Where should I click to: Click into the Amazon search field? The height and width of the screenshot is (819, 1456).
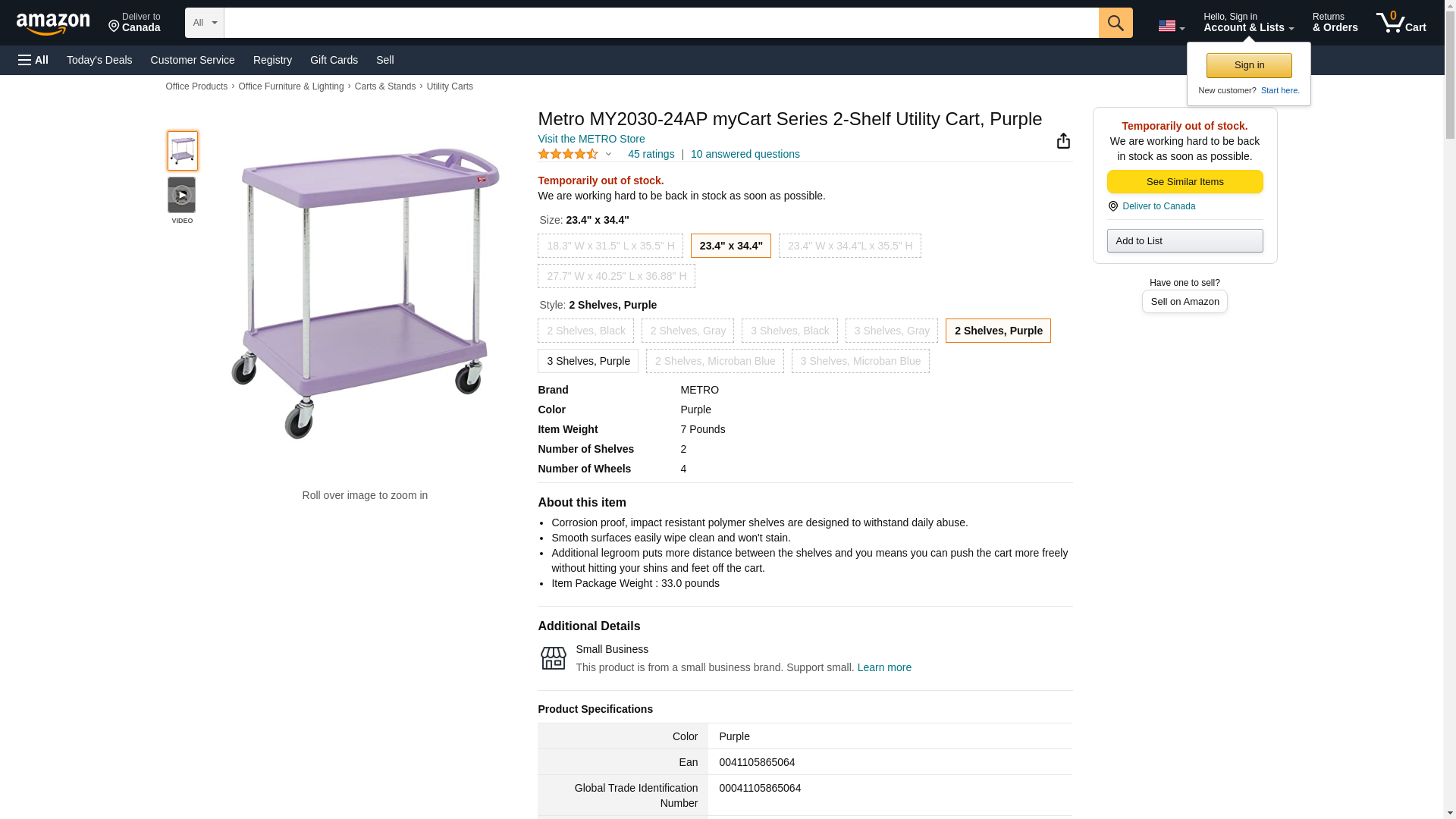pyautogui.click(x=661, y=23)
